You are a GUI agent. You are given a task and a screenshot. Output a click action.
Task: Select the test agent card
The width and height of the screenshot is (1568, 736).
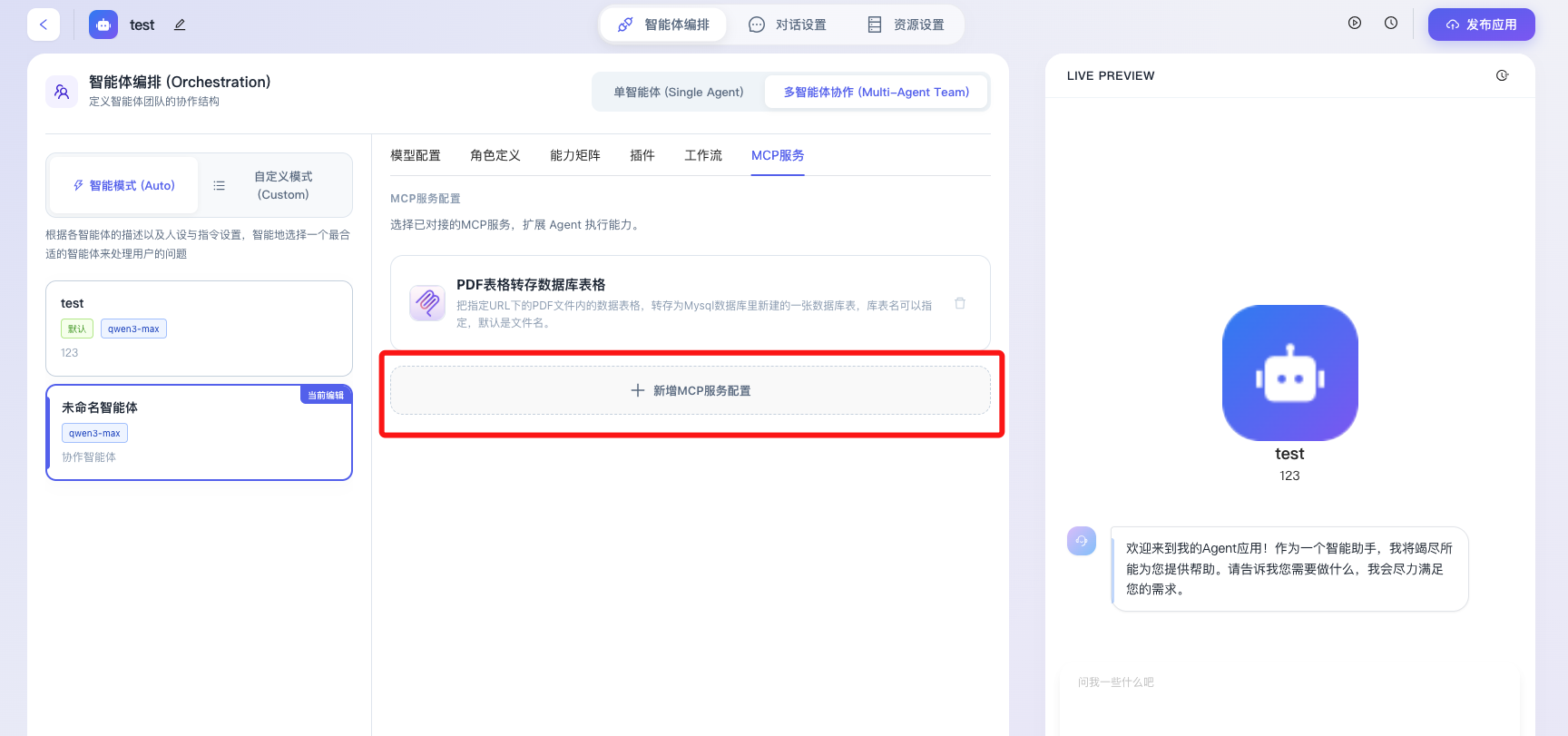tap(199, 328)
